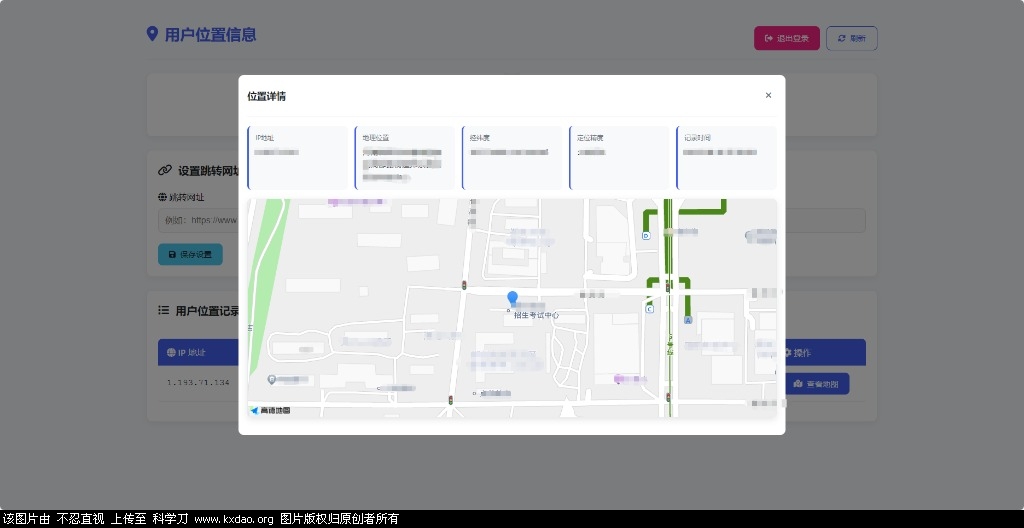The width and height of the screenshot is (1024, 528).
Task: Click the 地理位置 info card
Action: [405, 157]
